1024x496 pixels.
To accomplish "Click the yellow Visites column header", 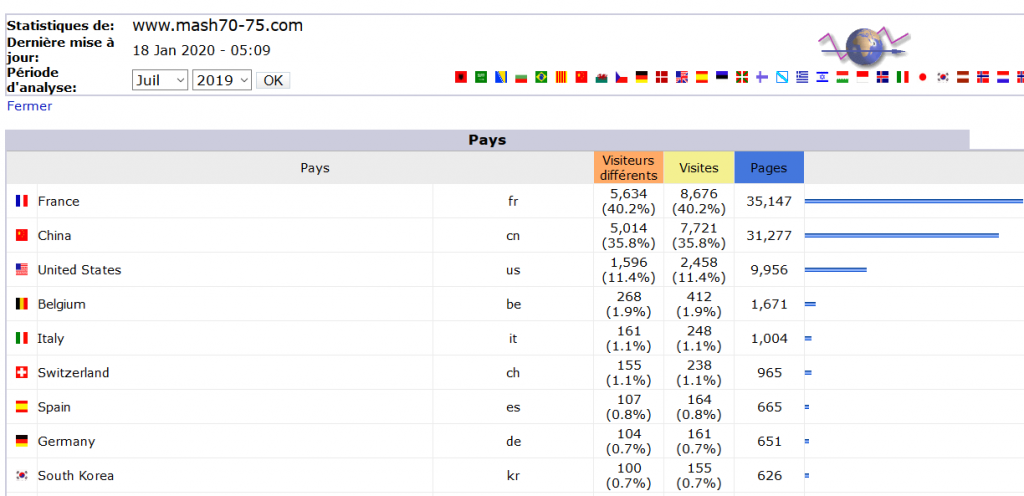I will click(699, 168).
